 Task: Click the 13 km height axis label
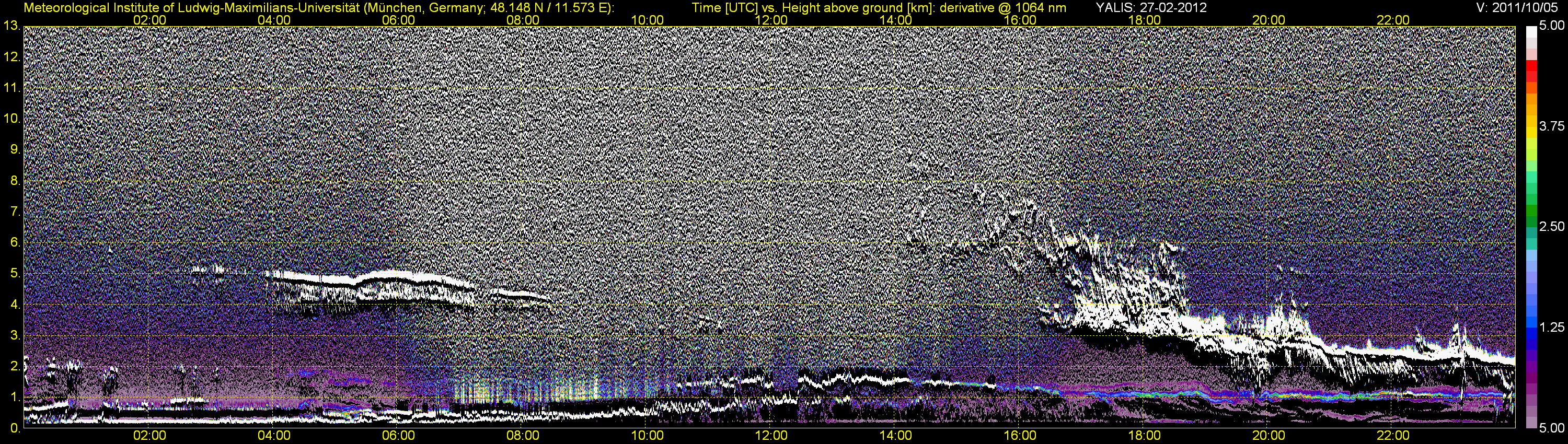coord(11,26)
